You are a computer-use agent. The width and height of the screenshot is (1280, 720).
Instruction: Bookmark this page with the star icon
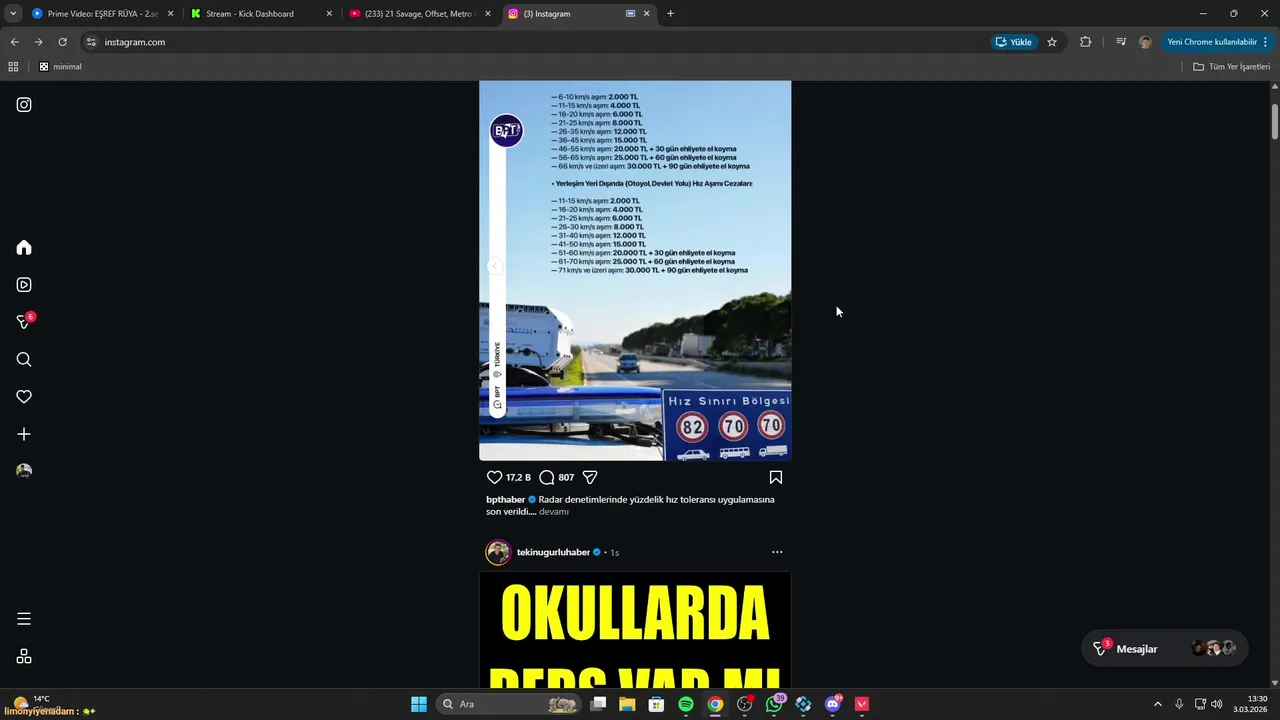pyautogui.click(x=1052, y=42)
